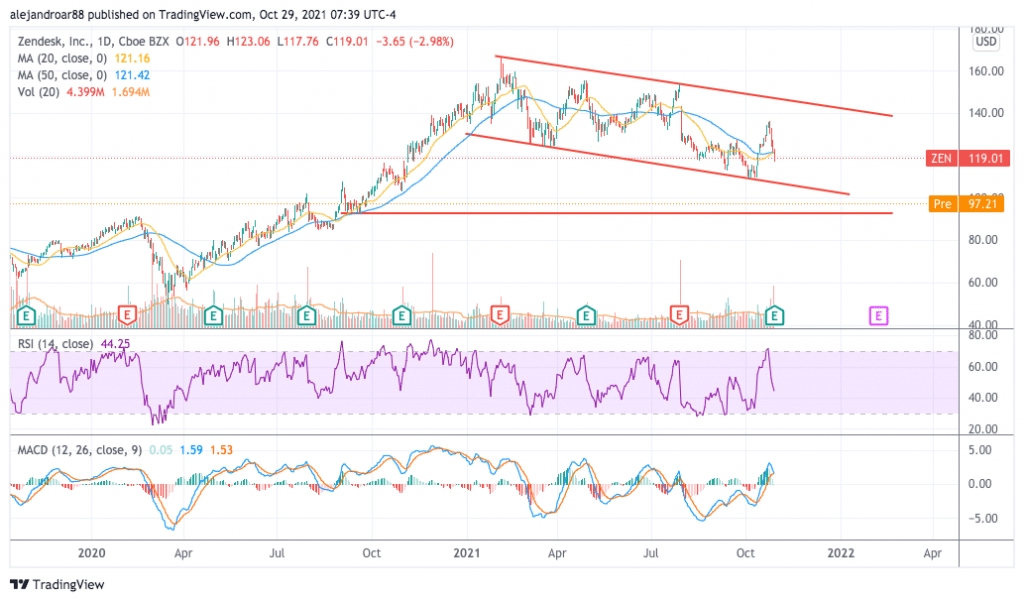The image size is (1024, 602).
Task: Click the 5.00 label on MACD axis
Action: click(x=980, y=450)
